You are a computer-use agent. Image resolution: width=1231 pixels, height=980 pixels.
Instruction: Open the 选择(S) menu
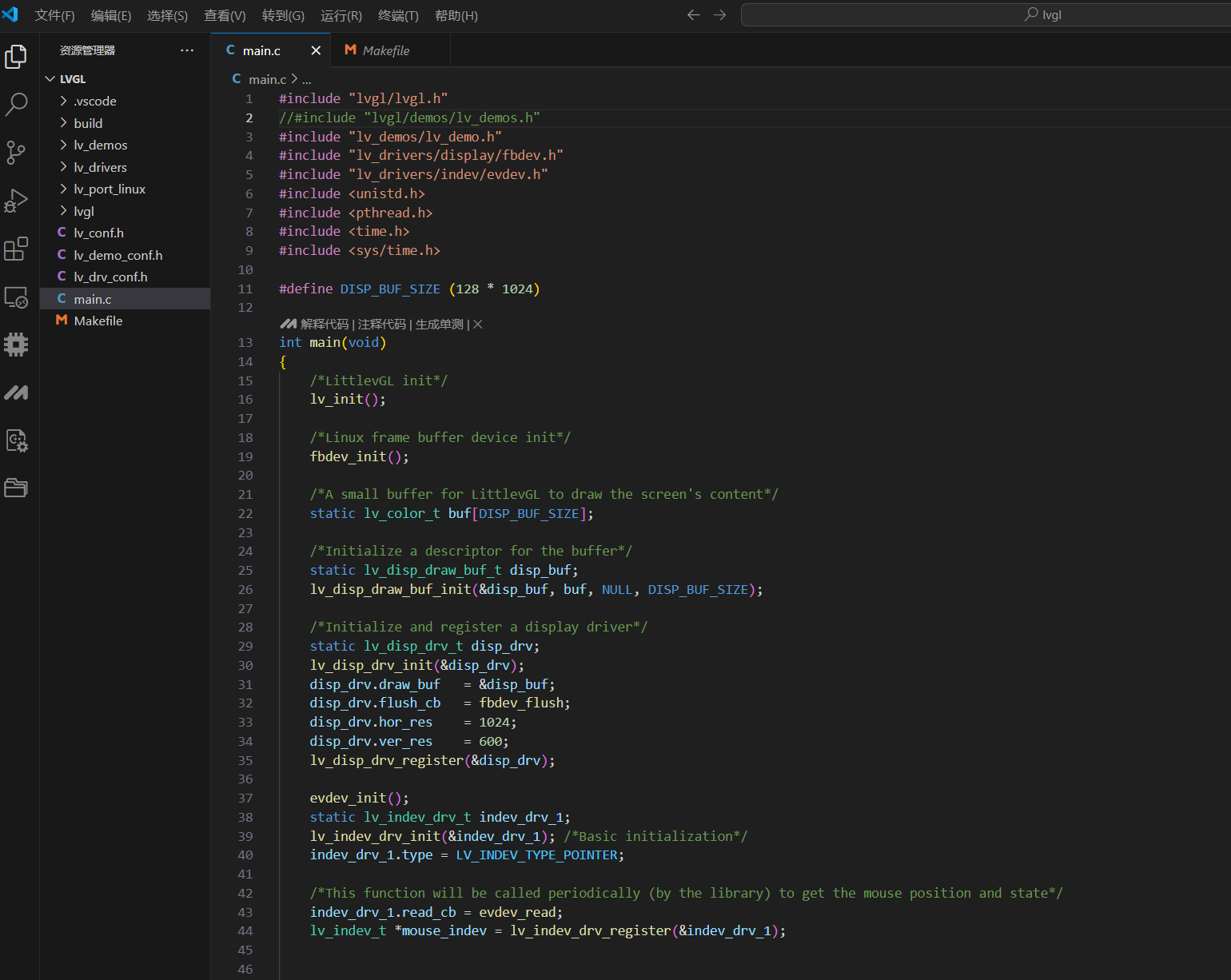(x=167, y=15)
